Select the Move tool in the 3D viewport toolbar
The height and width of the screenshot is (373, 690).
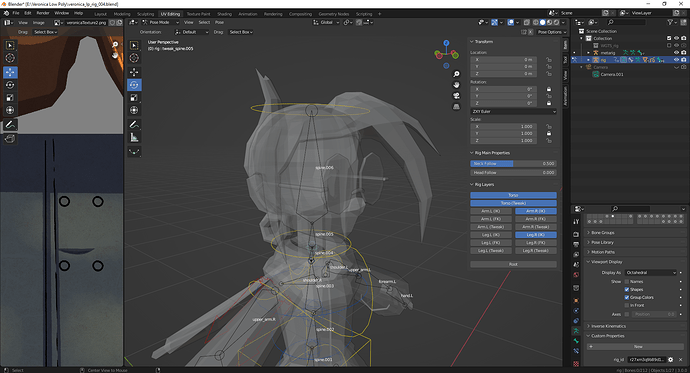tap(134, 72)
